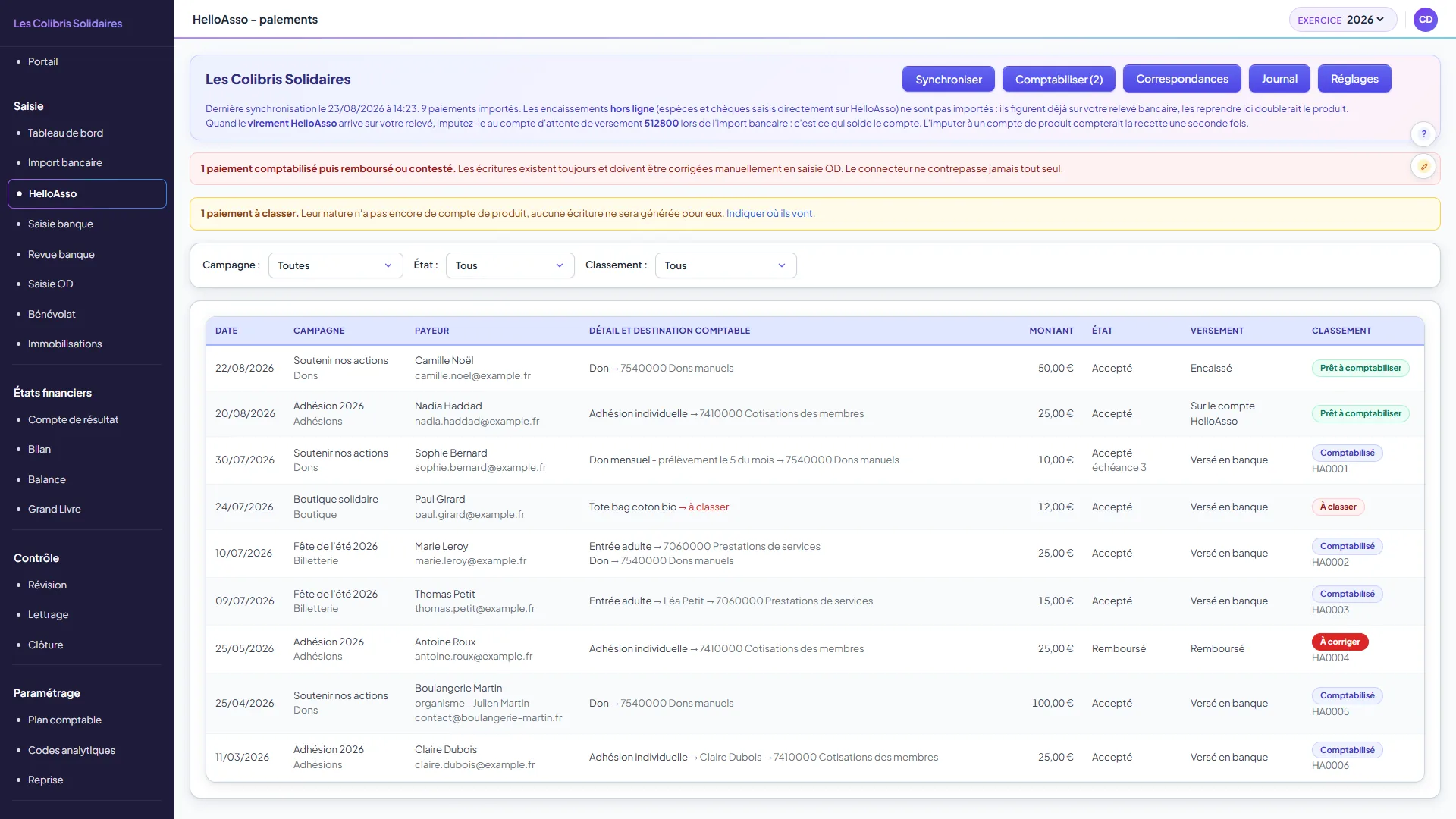Click the 'Remboursé' state for Antoine Roux
Image resolution: width=1456 pixels, height=819 pixels.
point(1119,648)
